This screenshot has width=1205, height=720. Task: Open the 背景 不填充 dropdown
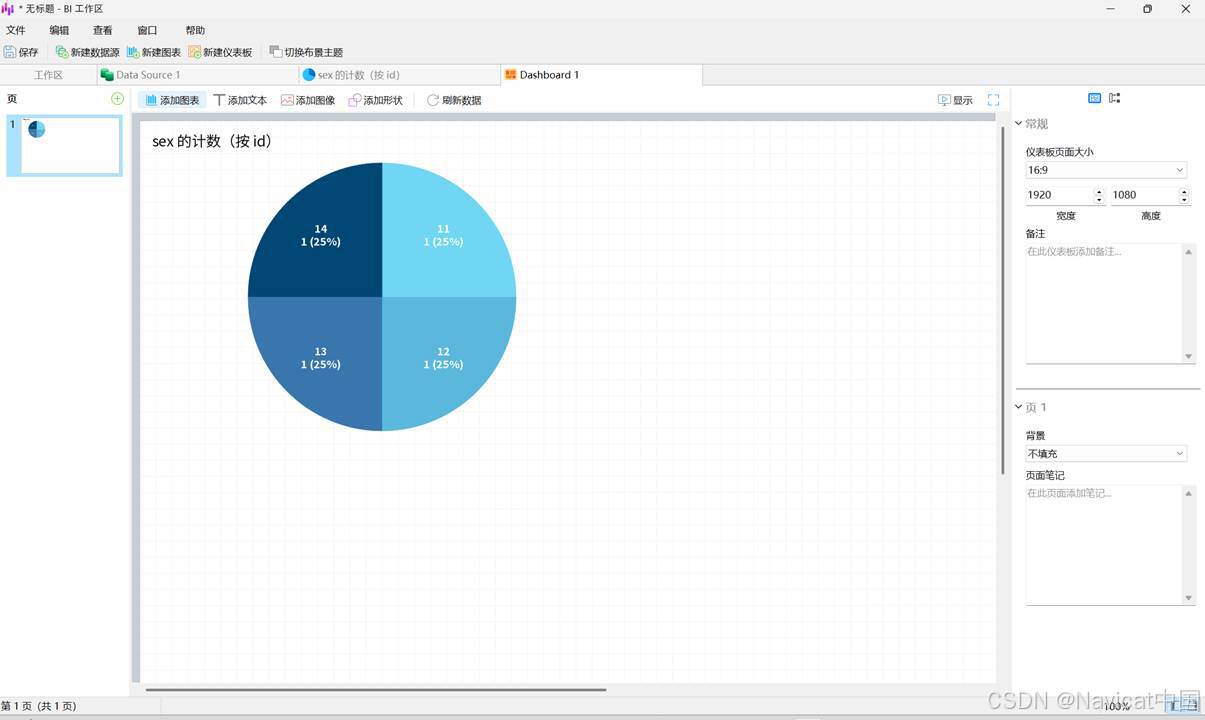(1106, 454)
